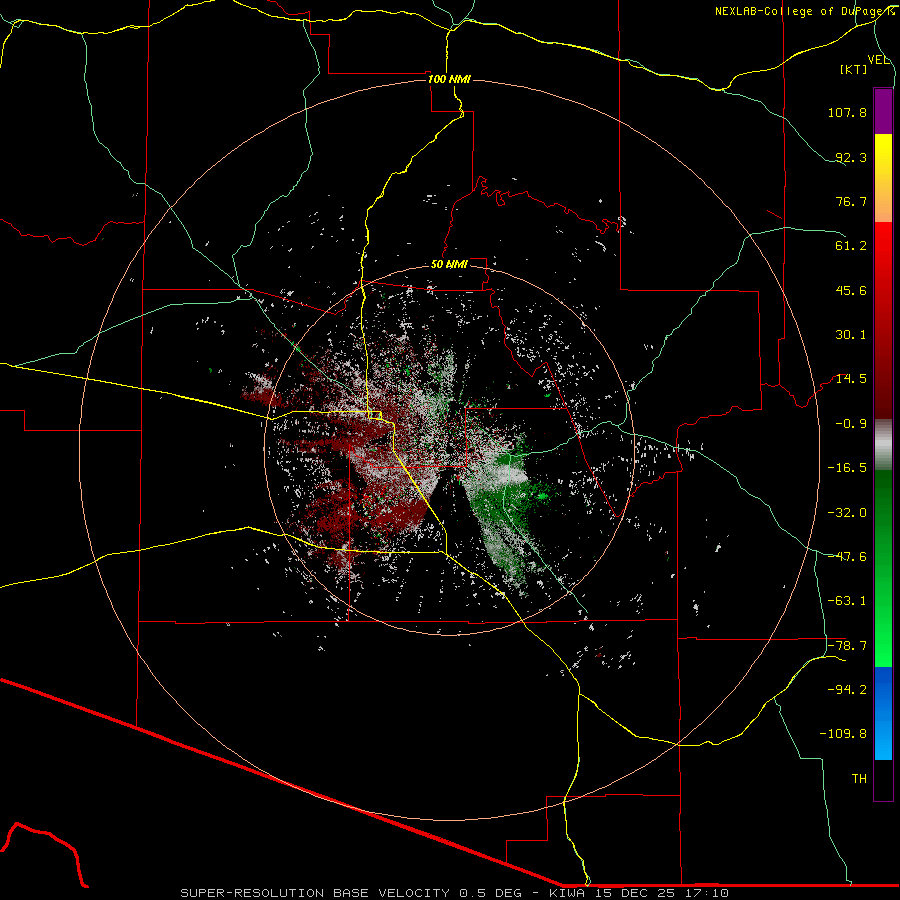Click the purple segment of the color bar

[883, 111]
